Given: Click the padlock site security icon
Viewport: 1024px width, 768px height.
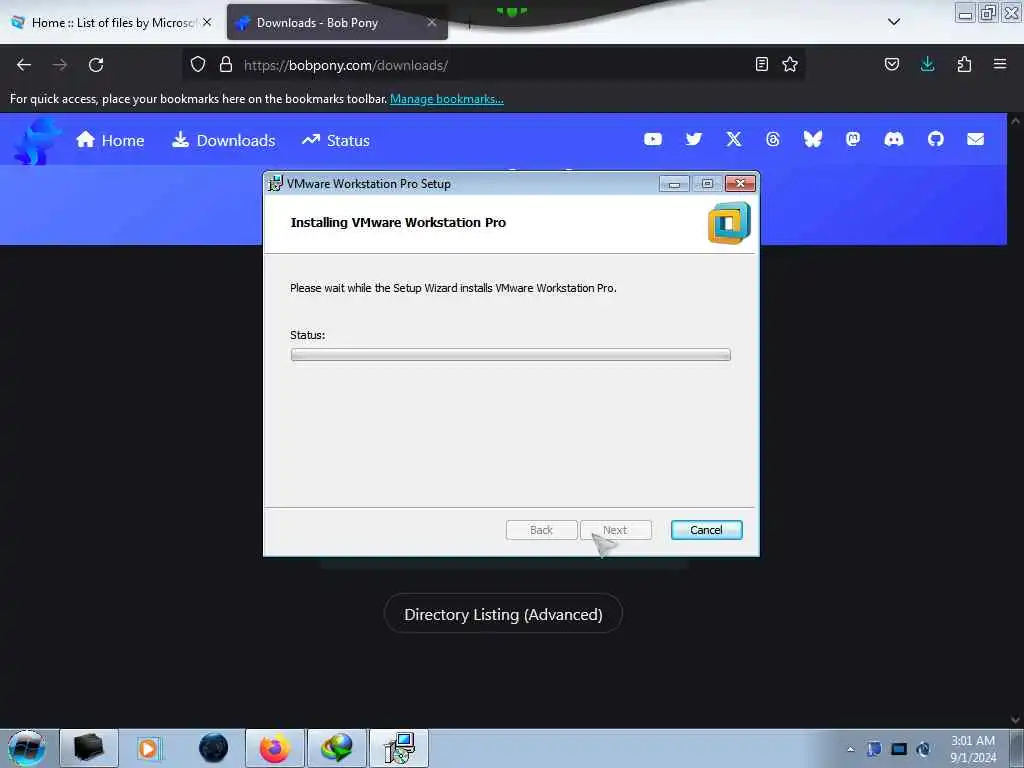Looking at the screenshot, I should coord(226,64).
